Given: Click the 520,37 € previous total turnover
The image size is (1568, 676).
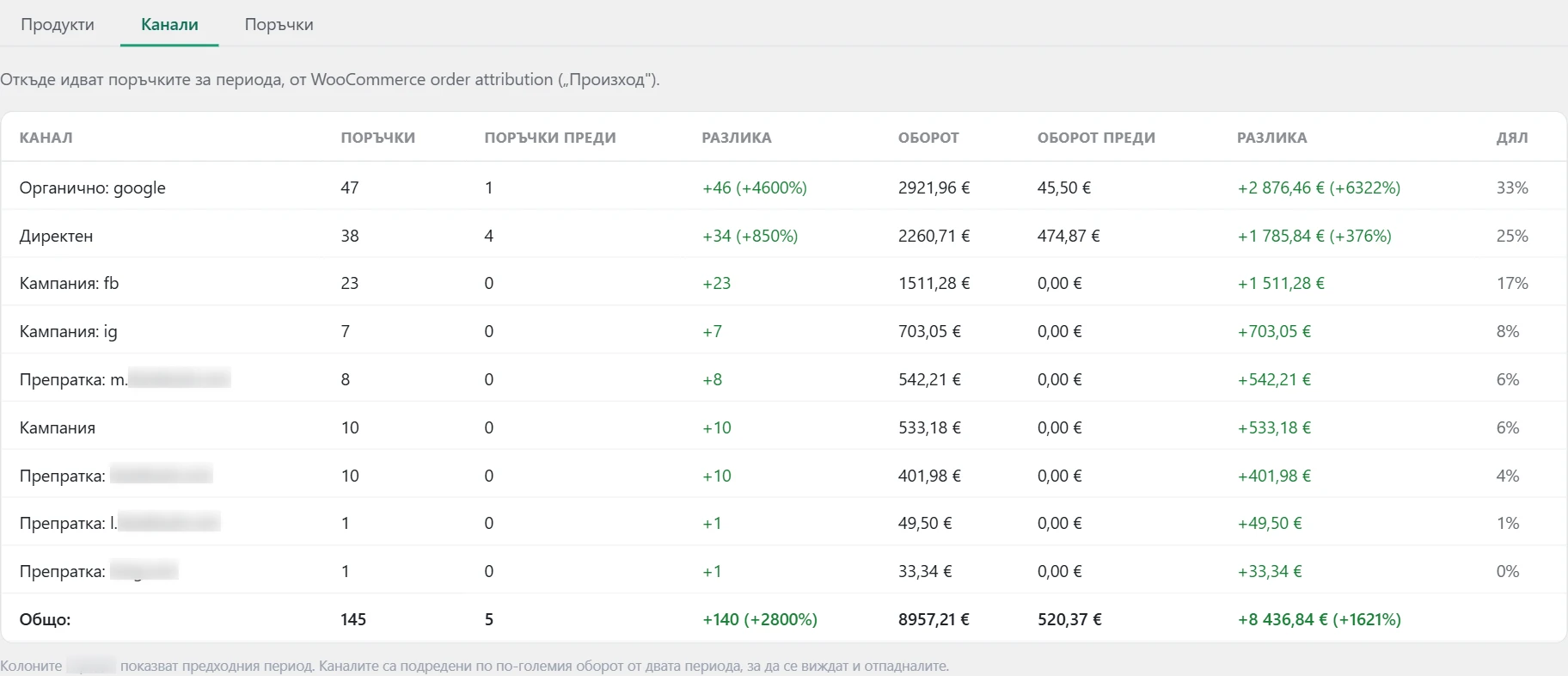Looking at the screenshot, I should pyautogui.click(x=1069, y=619).
